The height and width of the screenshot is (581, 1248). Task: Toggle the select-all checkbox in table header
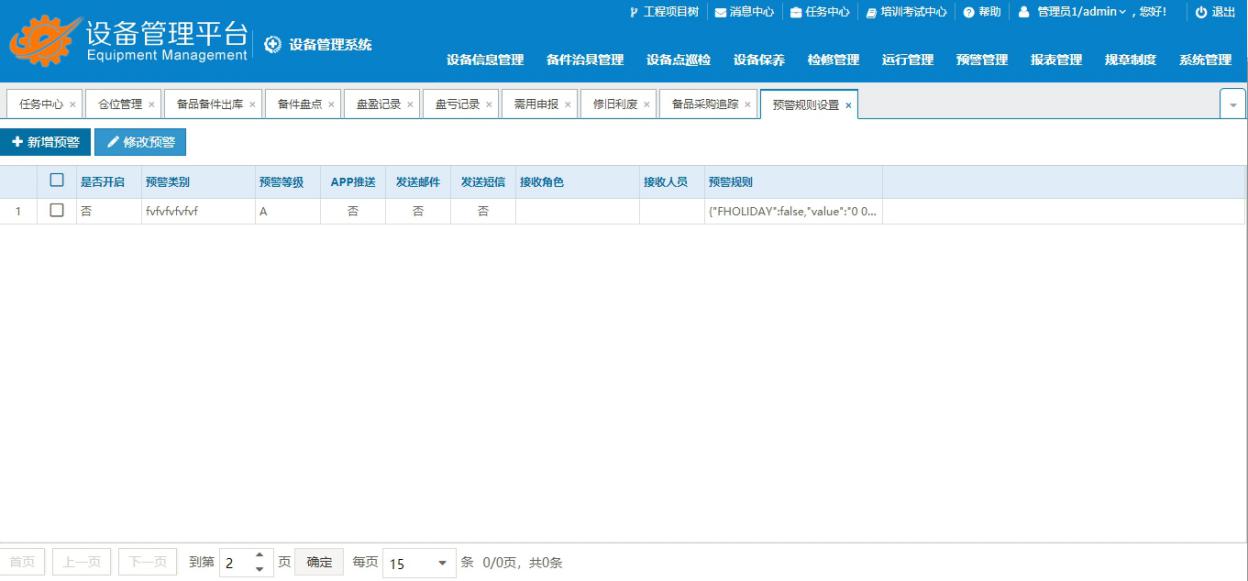point(57,181)
